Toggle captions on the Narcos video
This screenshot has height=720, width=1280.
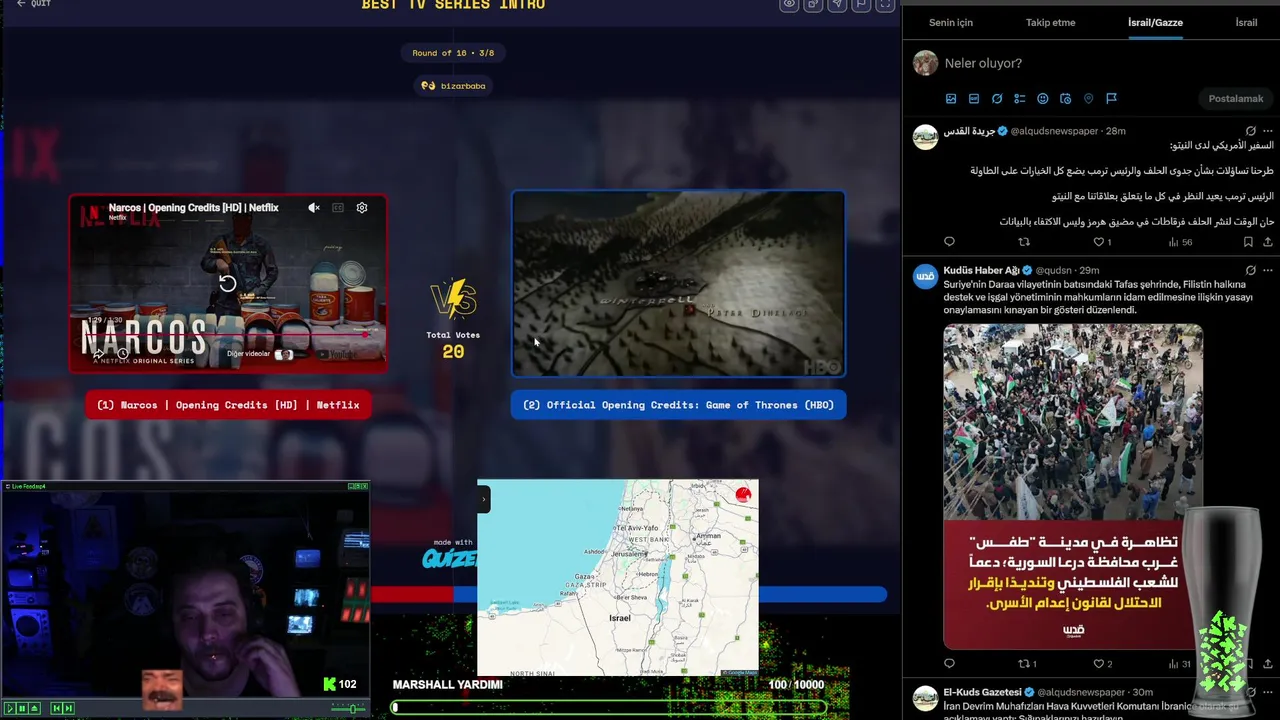(338, 208)
